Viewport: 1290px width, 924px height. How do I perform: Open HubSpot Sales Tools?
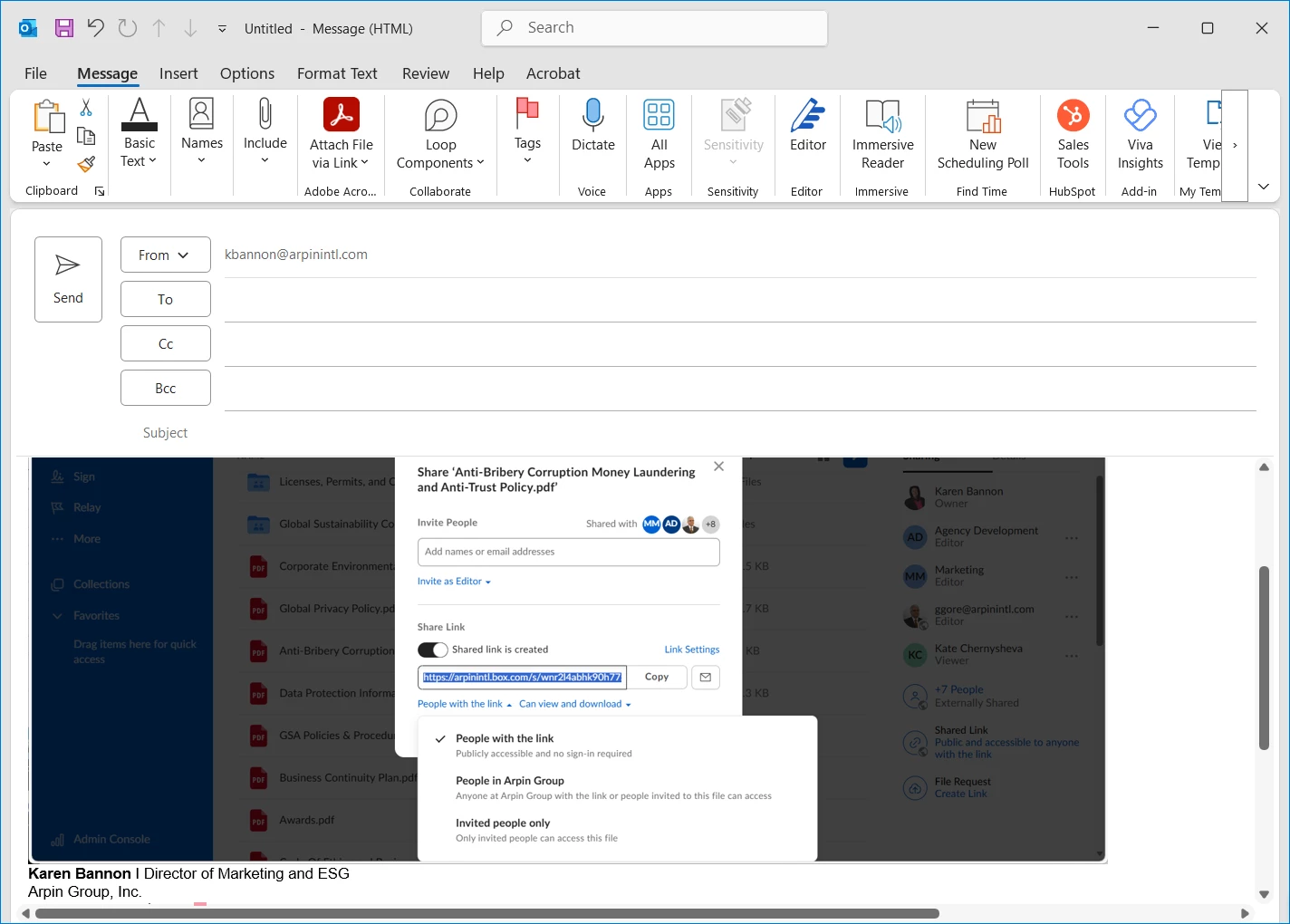coord(1073,133)
